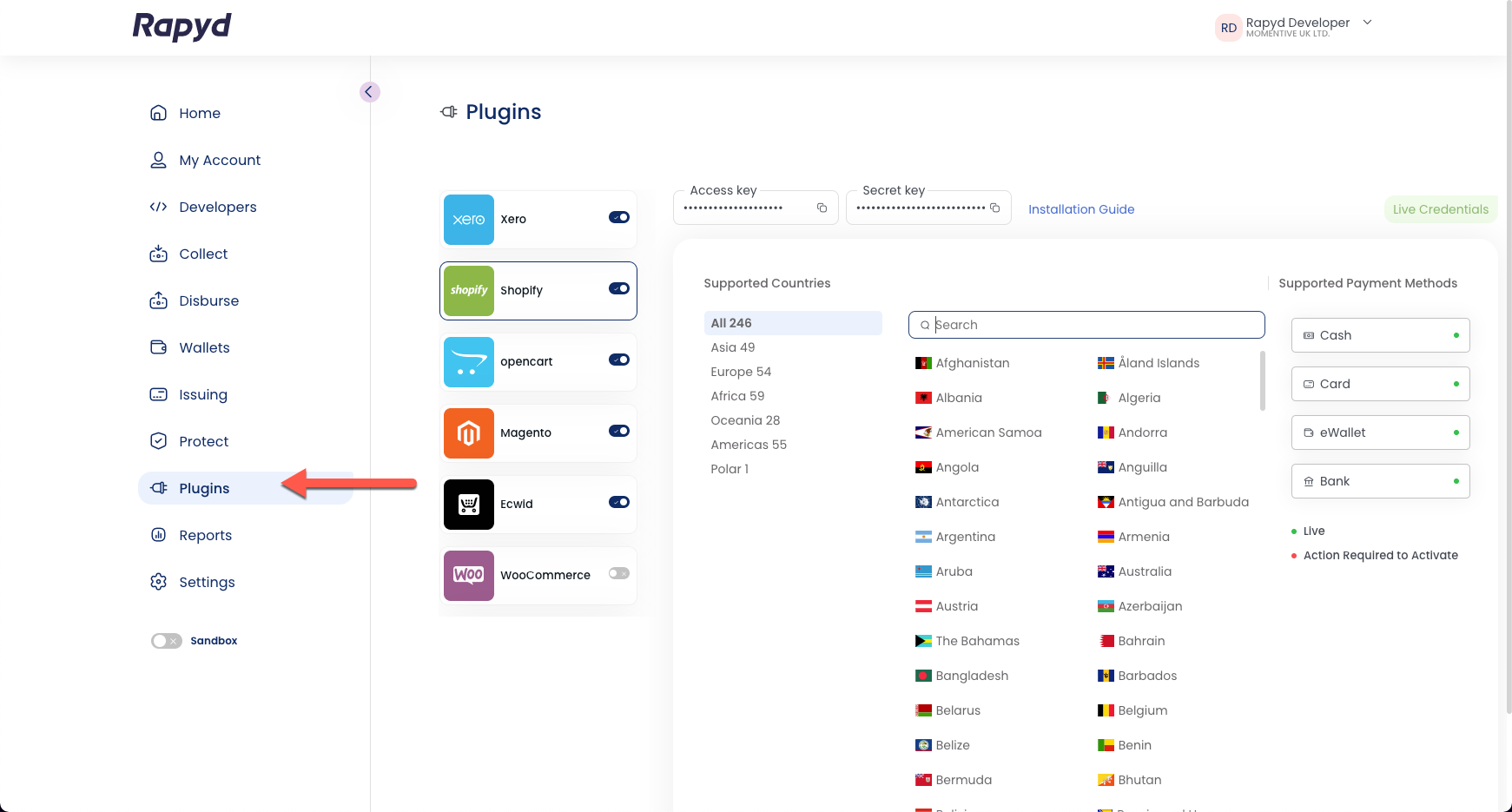
Task: Click the copy icon for Access key
Action: (x=822, y=208)
